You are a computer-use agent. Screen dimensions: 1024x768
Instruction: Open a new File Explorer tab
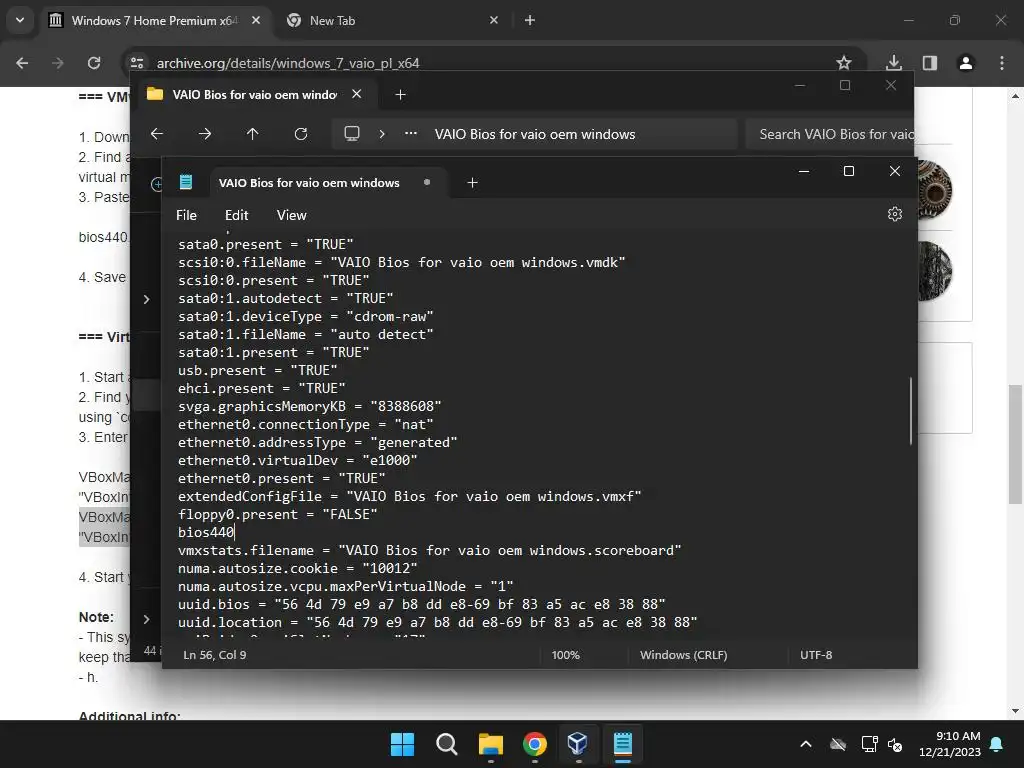(x=400, y=95)
